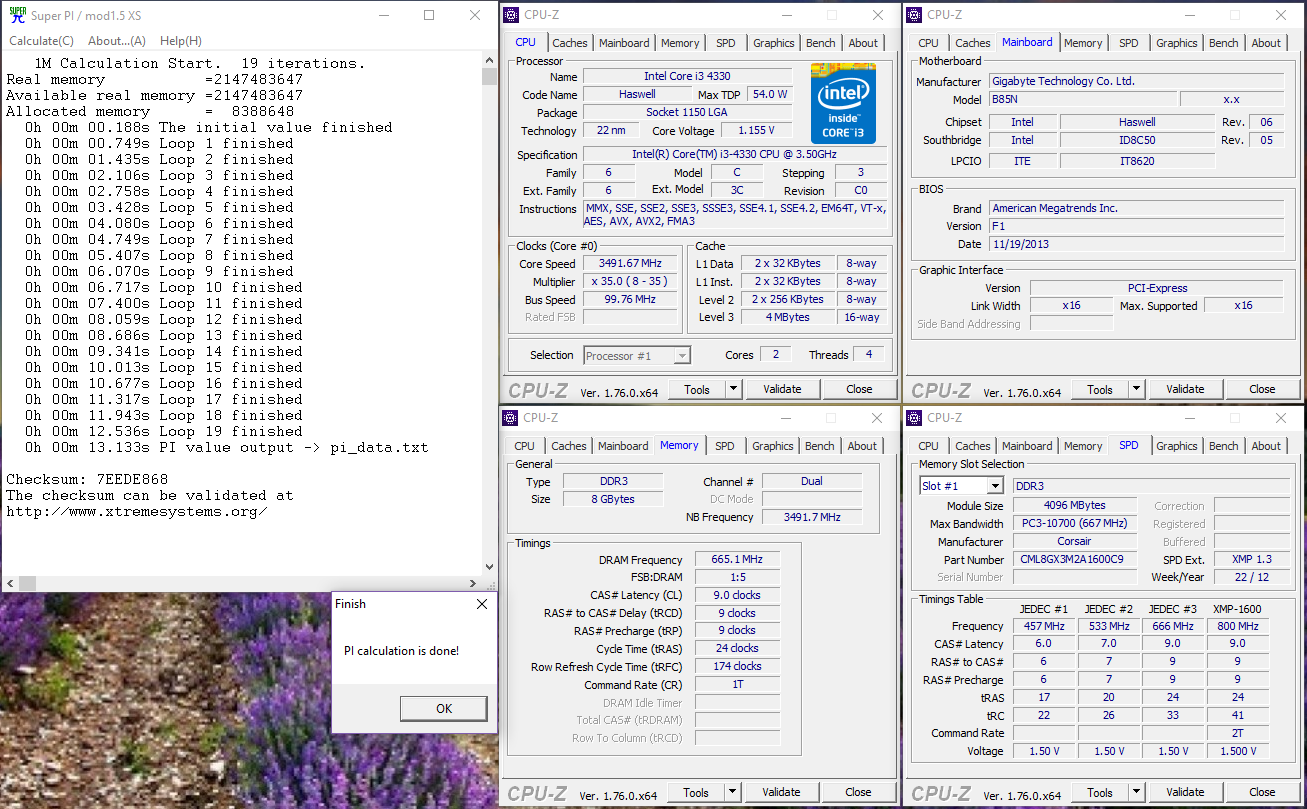This screenshot has height=809, width=1307.
Task: Open Memory tab in the Mainboard window
Action: (1083, 43)
